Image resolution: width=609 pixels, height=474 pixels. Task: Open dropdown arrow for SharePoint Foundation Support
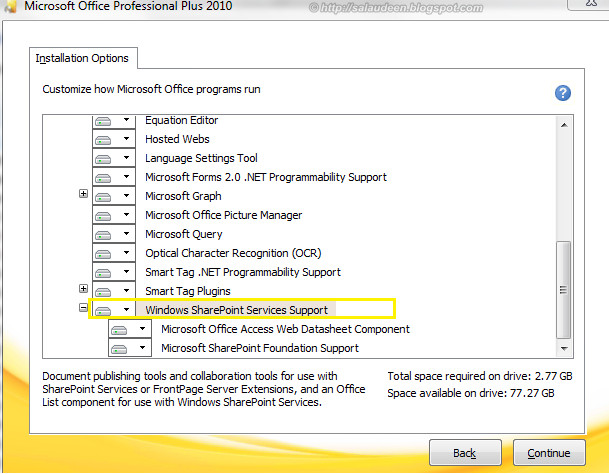click(x=143, y=347)
